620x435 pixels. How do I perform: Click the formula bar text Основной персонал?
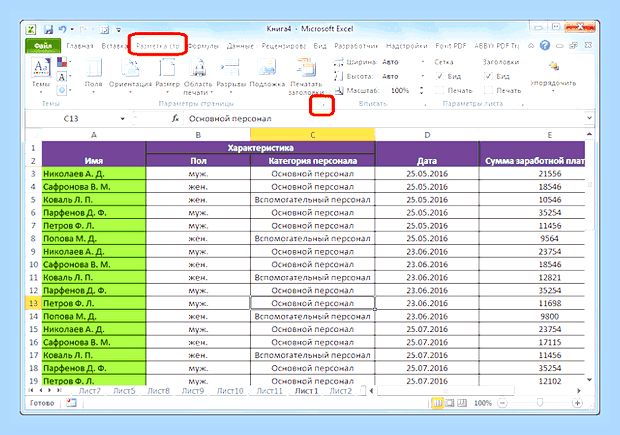coord(230,118)
